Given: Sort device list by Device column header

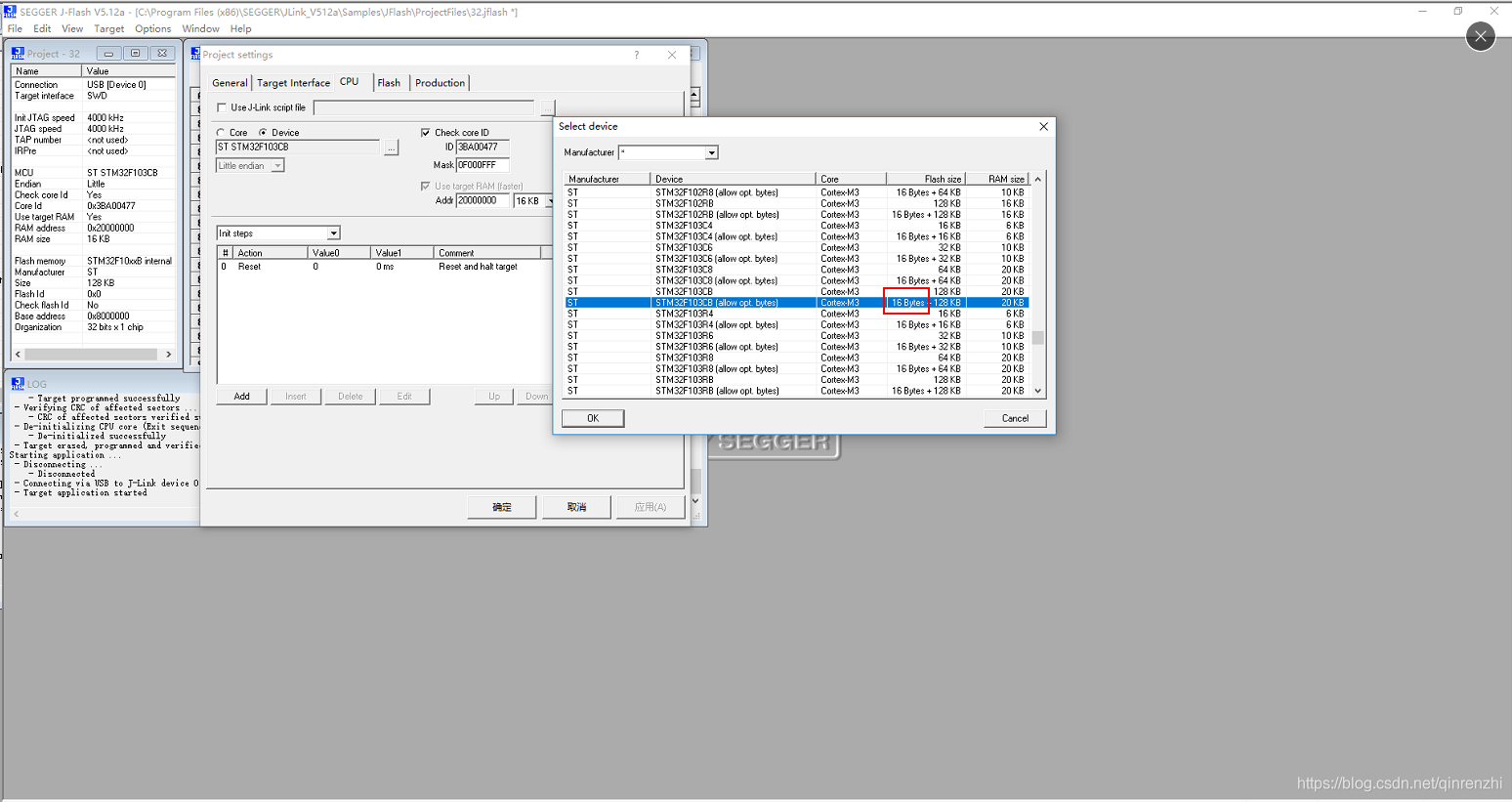Looking at the screenshot, I should tap(733, 179).
